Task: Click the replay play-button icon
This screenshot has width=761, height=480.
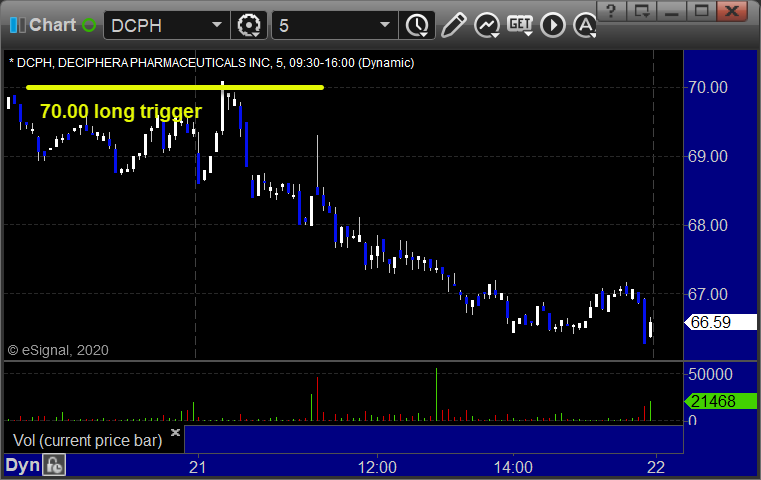Action: (x=553, y=25)
